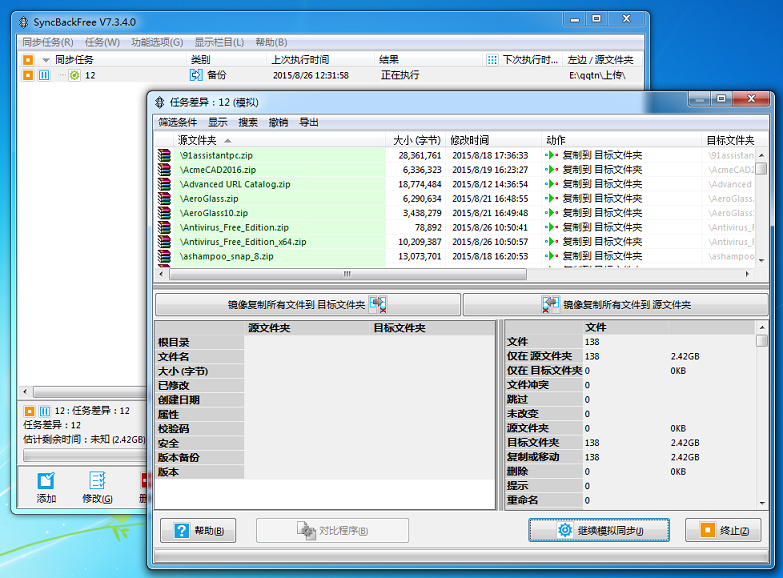Click the pause icon on task 12 row
The width and height of the screenshot is (783, 578).
pos(44,75)
